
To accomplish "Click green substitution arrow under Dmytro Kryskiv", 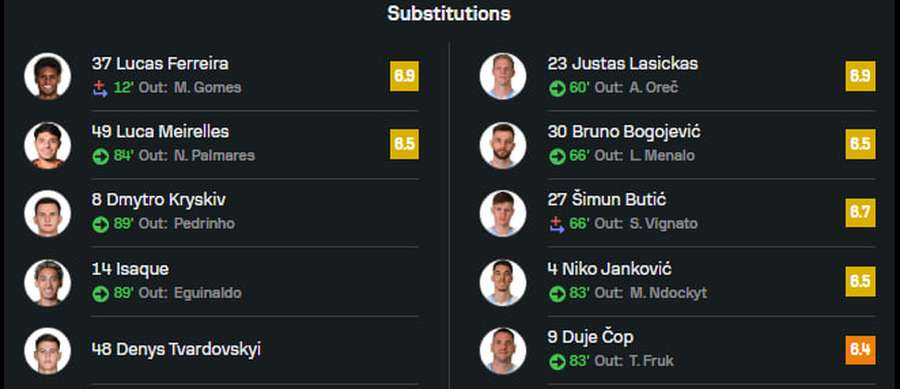I will [100, 224].
